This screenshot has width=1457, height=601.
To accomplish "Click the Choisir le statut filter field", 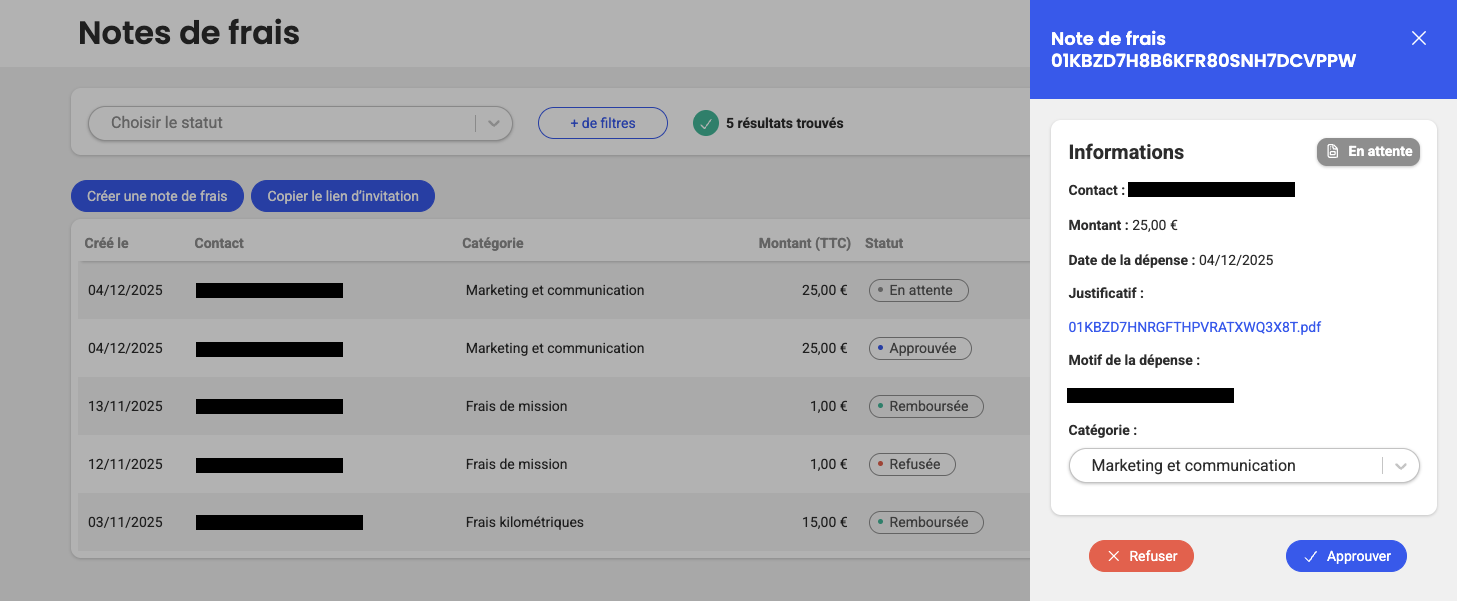I will click(x=280, y=123).
